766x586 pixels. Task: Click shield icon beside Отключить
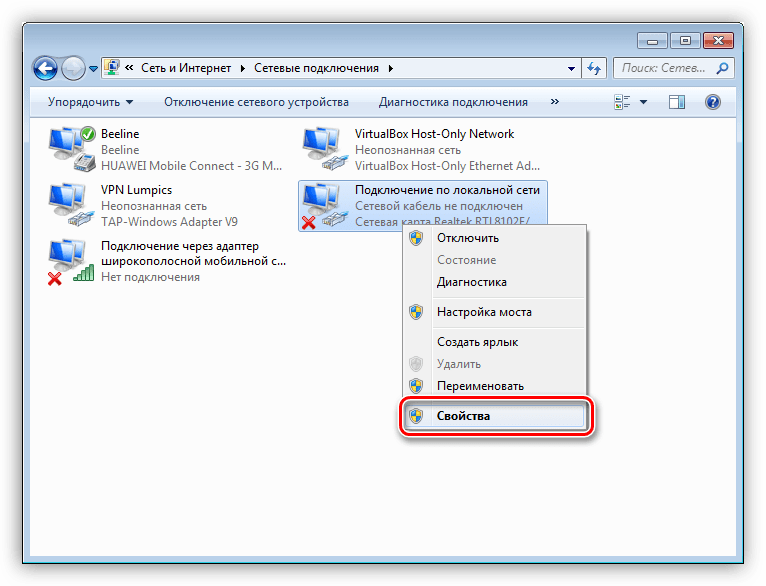(x=416, y=238)
